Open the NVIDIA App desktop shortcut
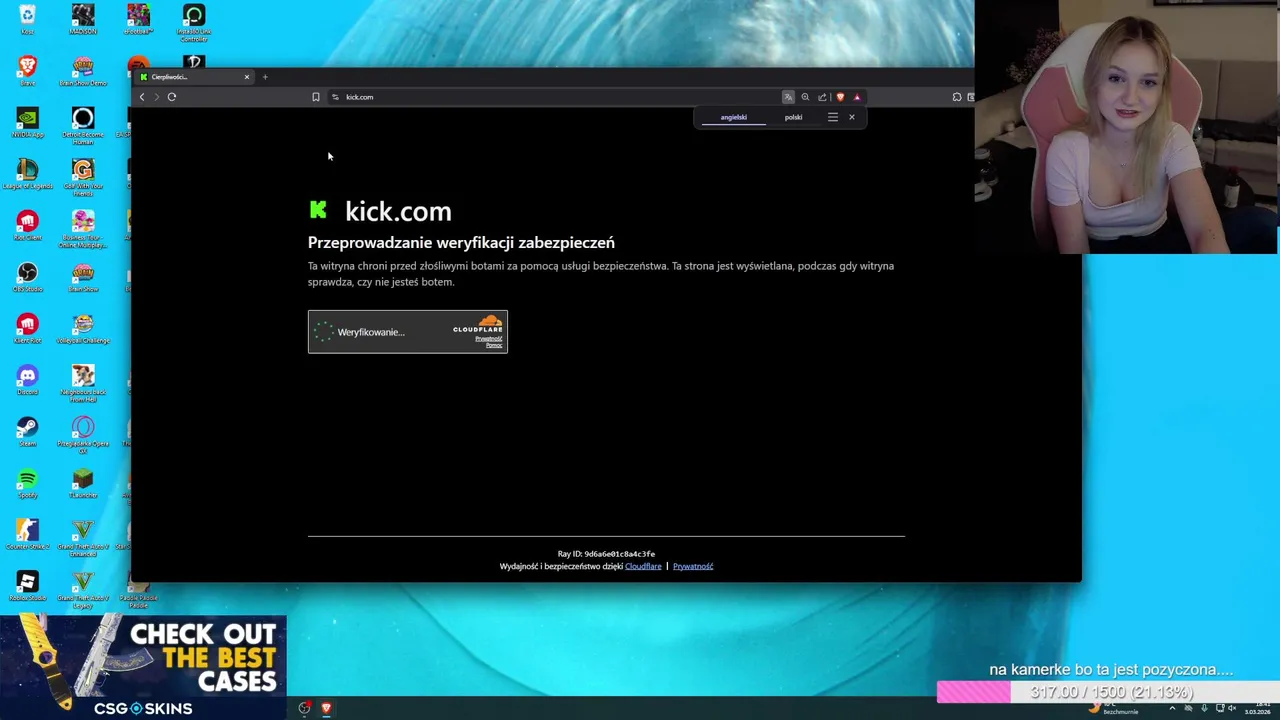This screenshot has height=720, width=1280. coord(27,122)
